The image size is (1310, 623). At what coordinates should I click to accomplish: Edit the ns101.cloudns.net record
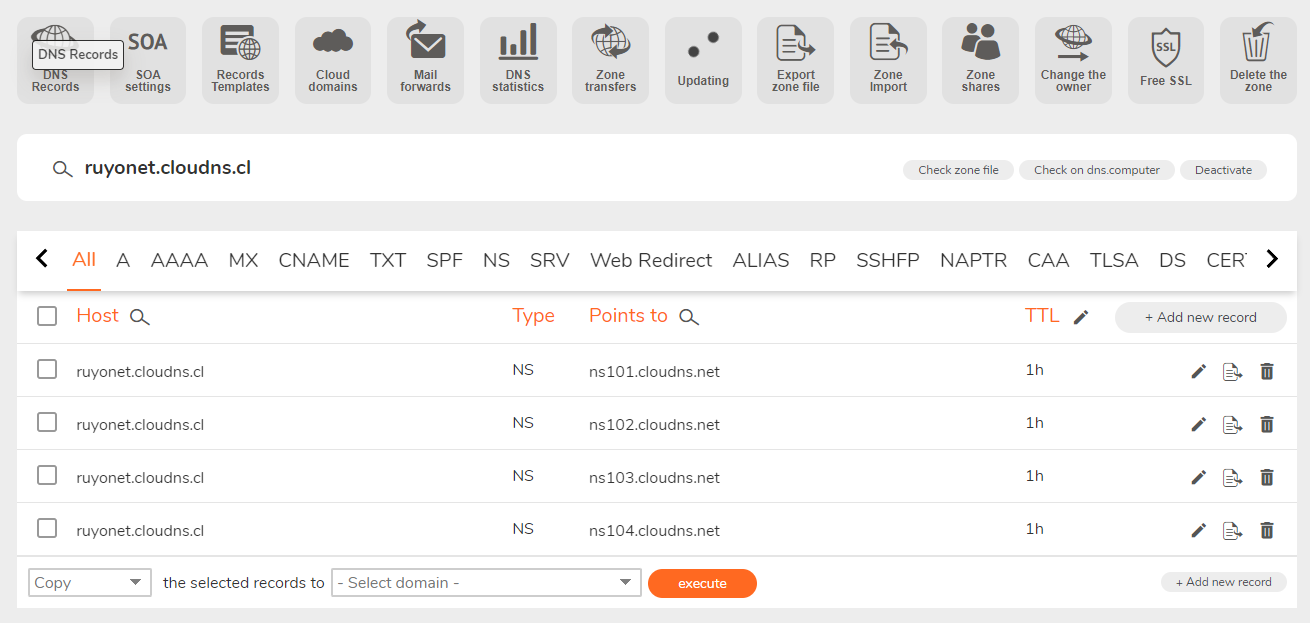click(x=1199, y=371)
